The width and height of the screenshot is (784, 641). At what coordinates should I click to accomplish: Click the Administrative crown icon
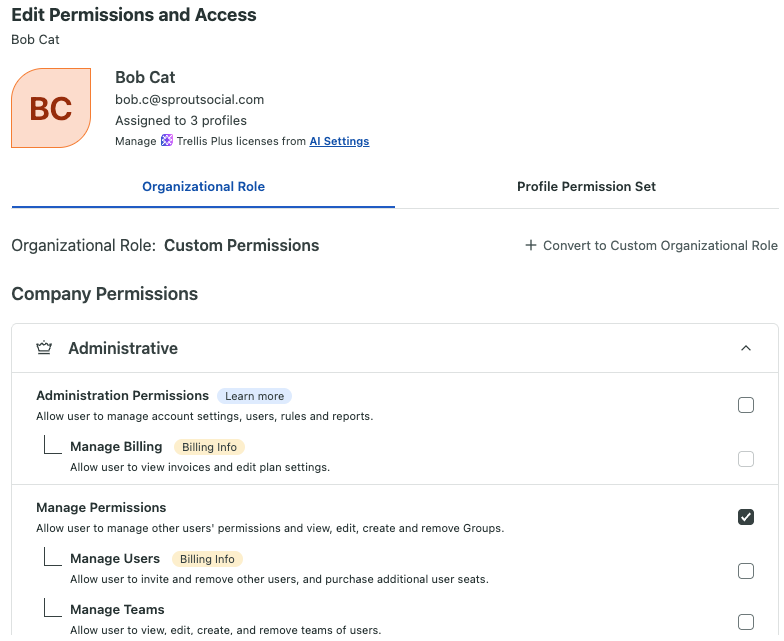44,348
